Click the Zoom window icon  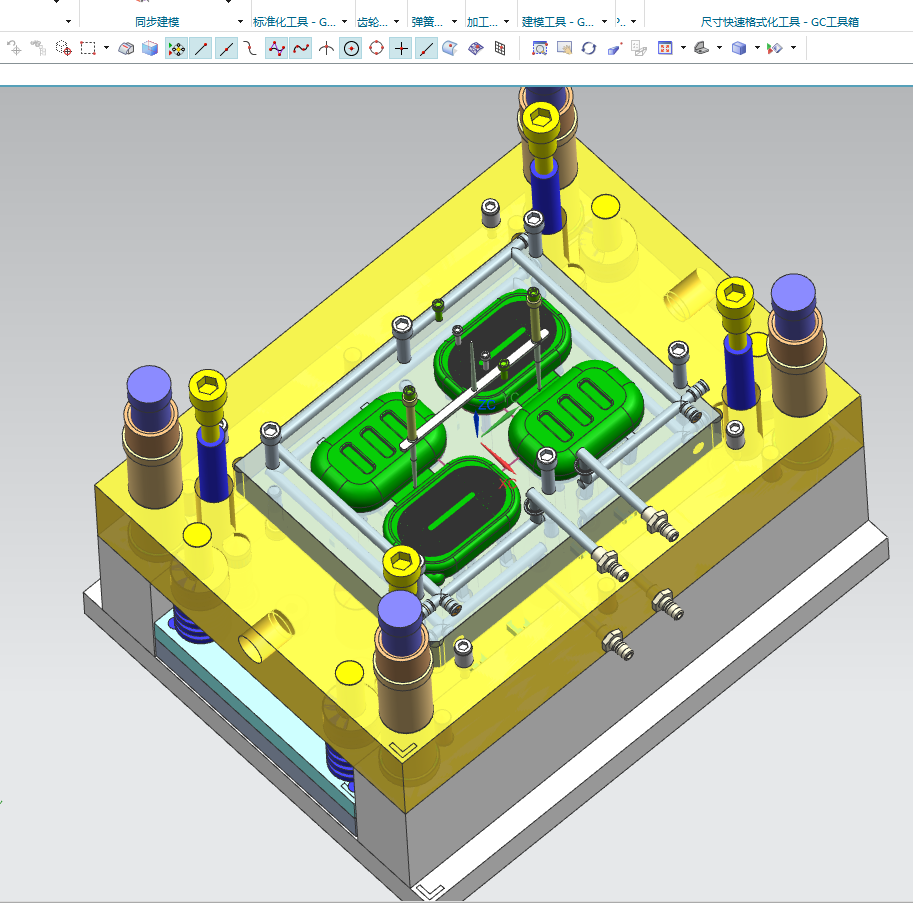point(540,48)
